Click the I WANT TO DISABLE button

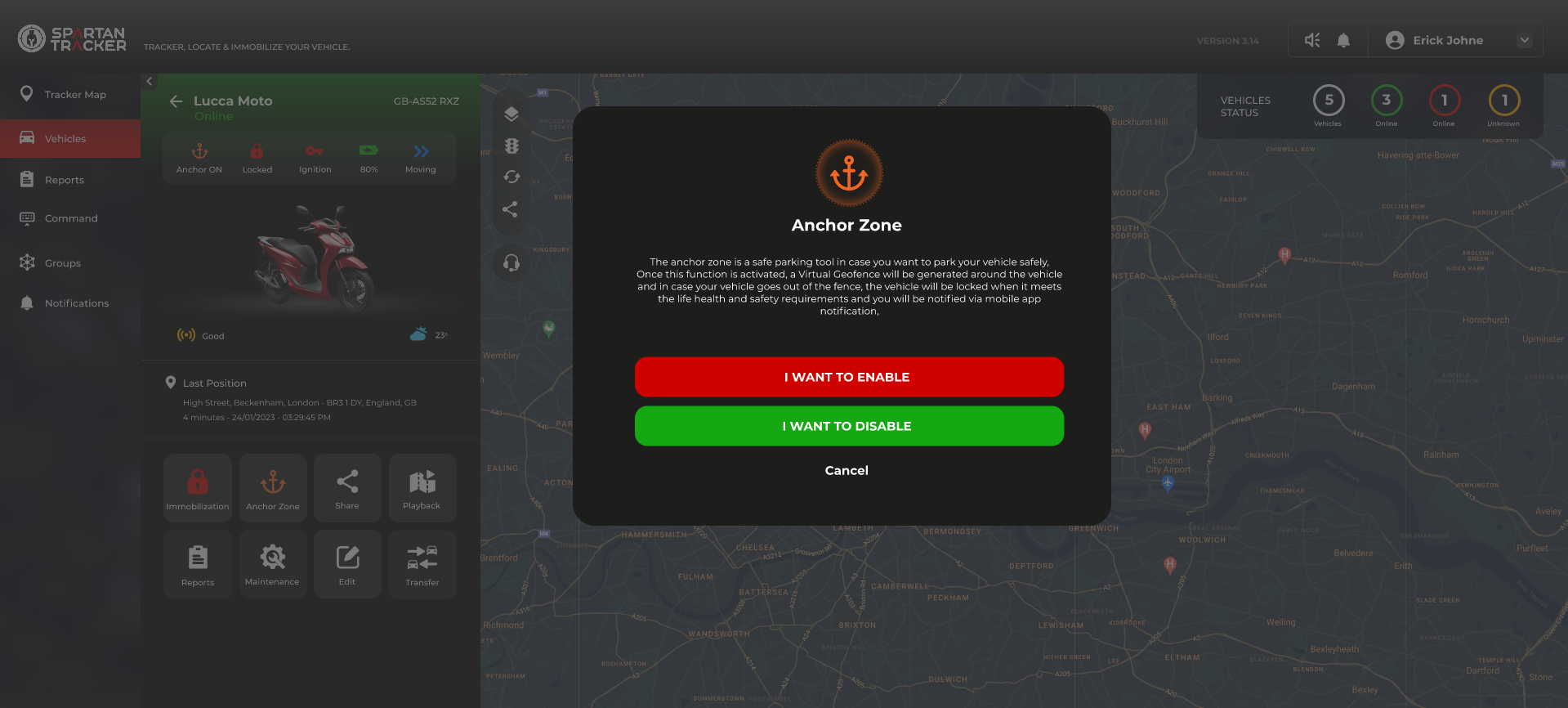[x=849, y=426]
